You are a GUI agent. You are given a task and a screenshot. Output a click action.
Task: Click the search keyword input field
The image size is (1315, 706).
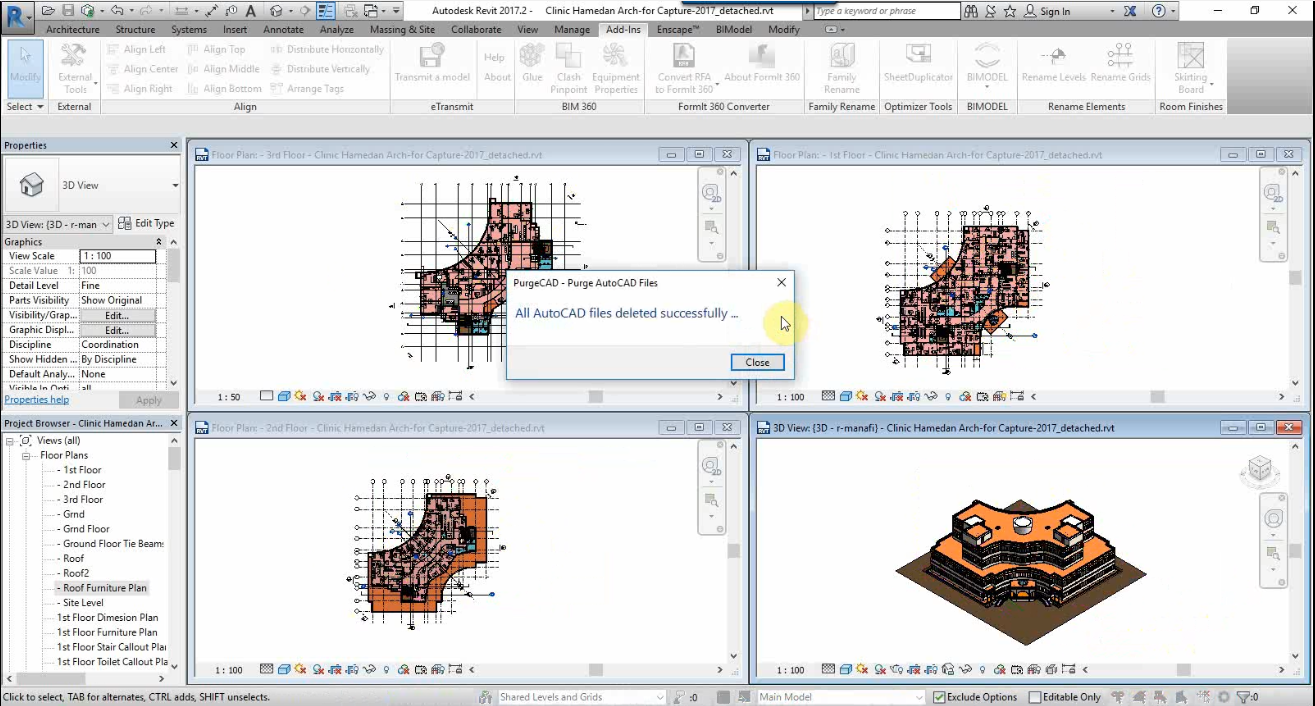click(886, 11)
